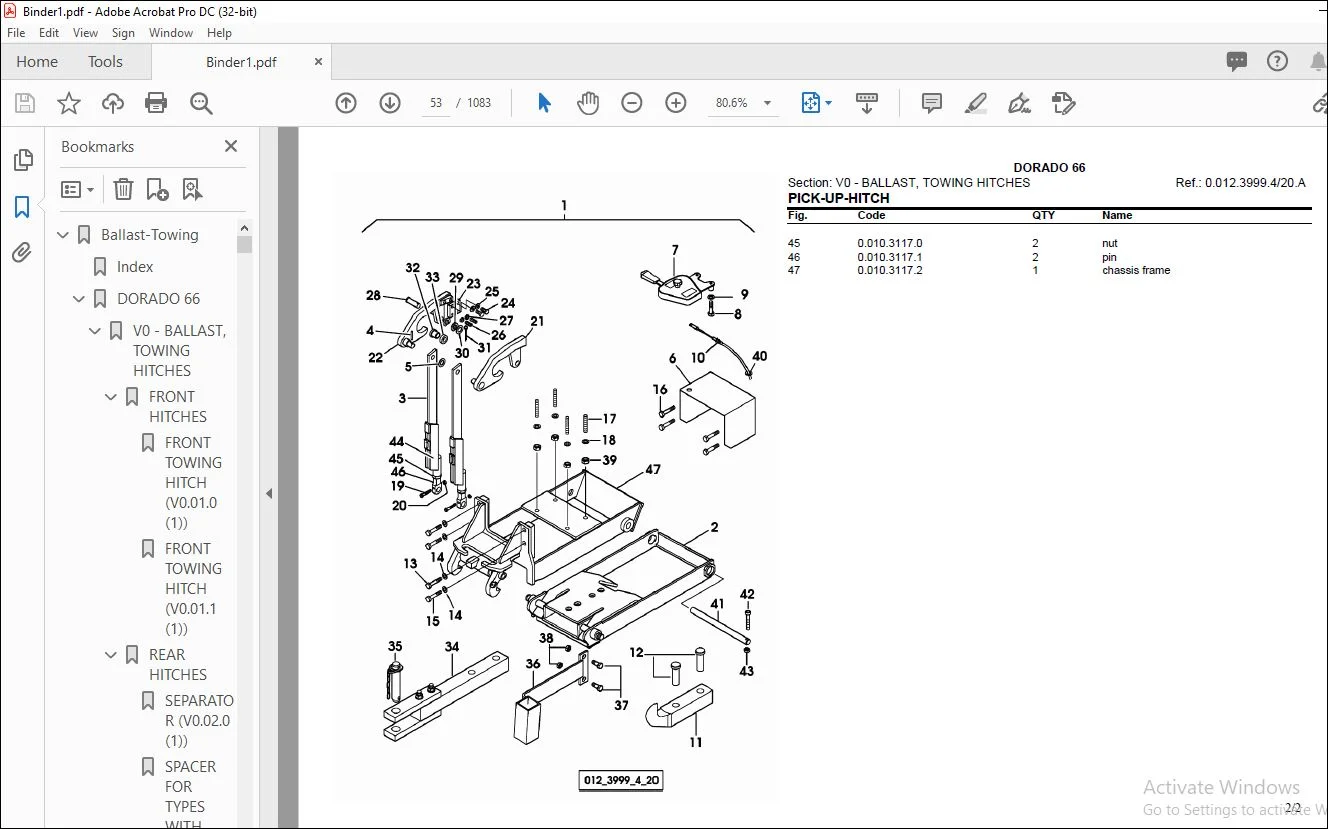
Task: Click the scrolling mode keyboard icon
Action: [x=867, y=103]
